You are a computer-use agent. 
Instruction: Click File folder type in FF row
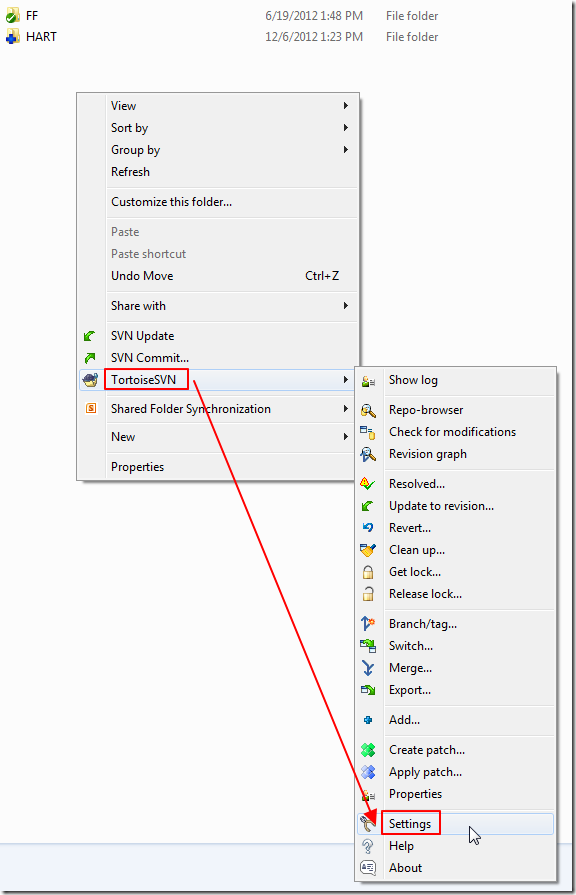pyautogui.click(x=412, y=16)
